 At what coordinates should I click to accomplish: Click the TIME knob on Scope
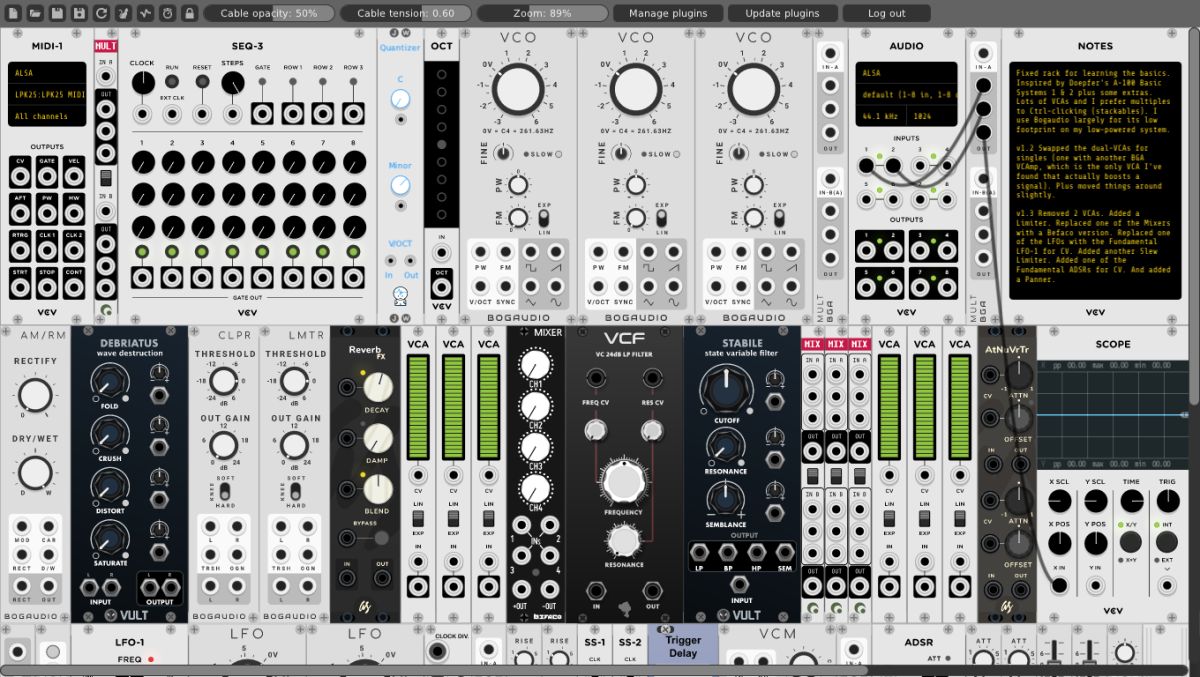tap(1130, 500)
